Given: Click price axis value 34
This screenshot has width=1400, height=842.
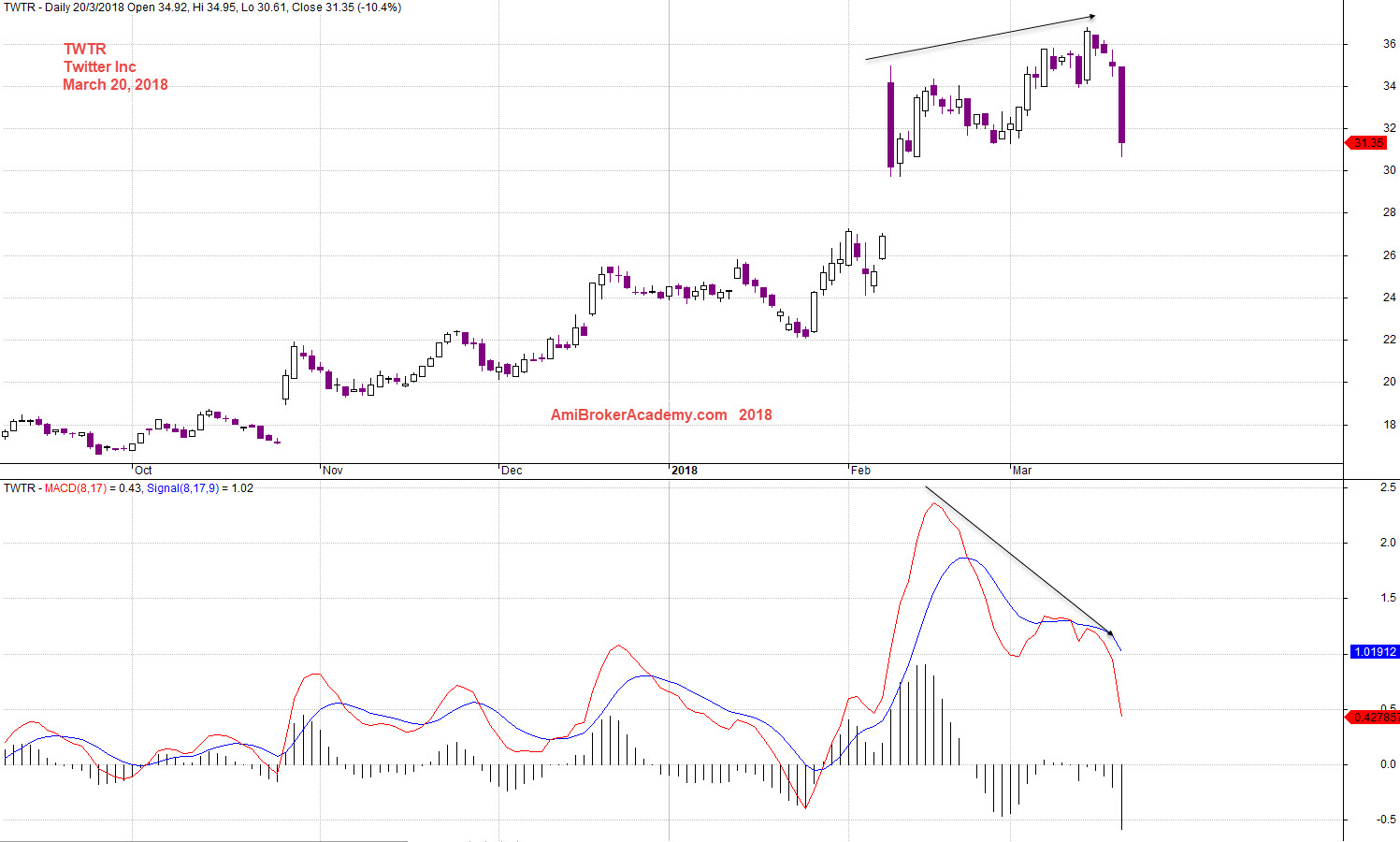Looking at the screenshot, I should 1390,86.
